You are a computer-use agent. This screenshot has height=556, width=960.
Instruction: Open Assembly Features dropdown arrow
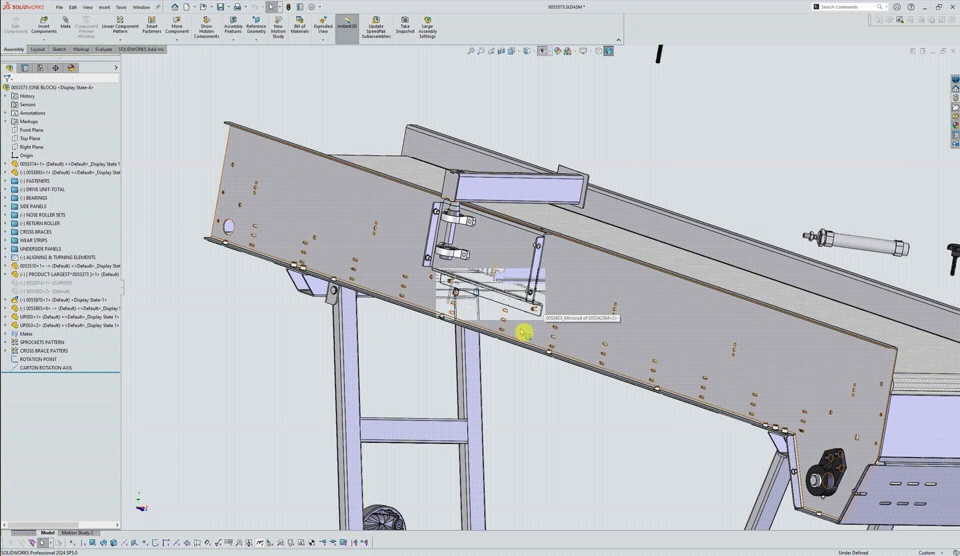(233, 39)
